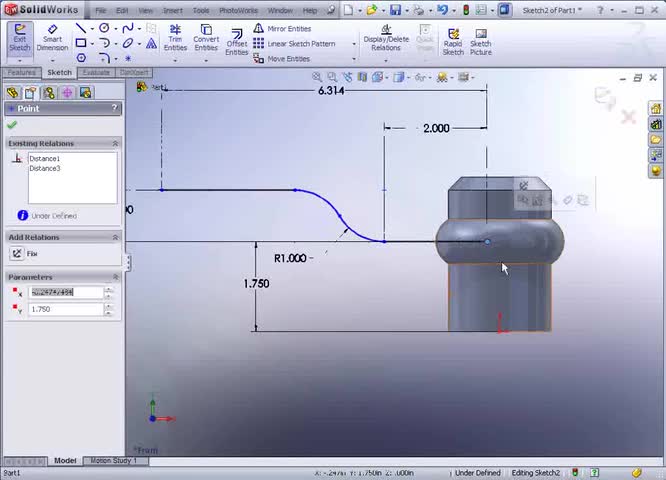
Task: Click Mirror Entities
Action: pyautogui.click(x=282, y=28)
